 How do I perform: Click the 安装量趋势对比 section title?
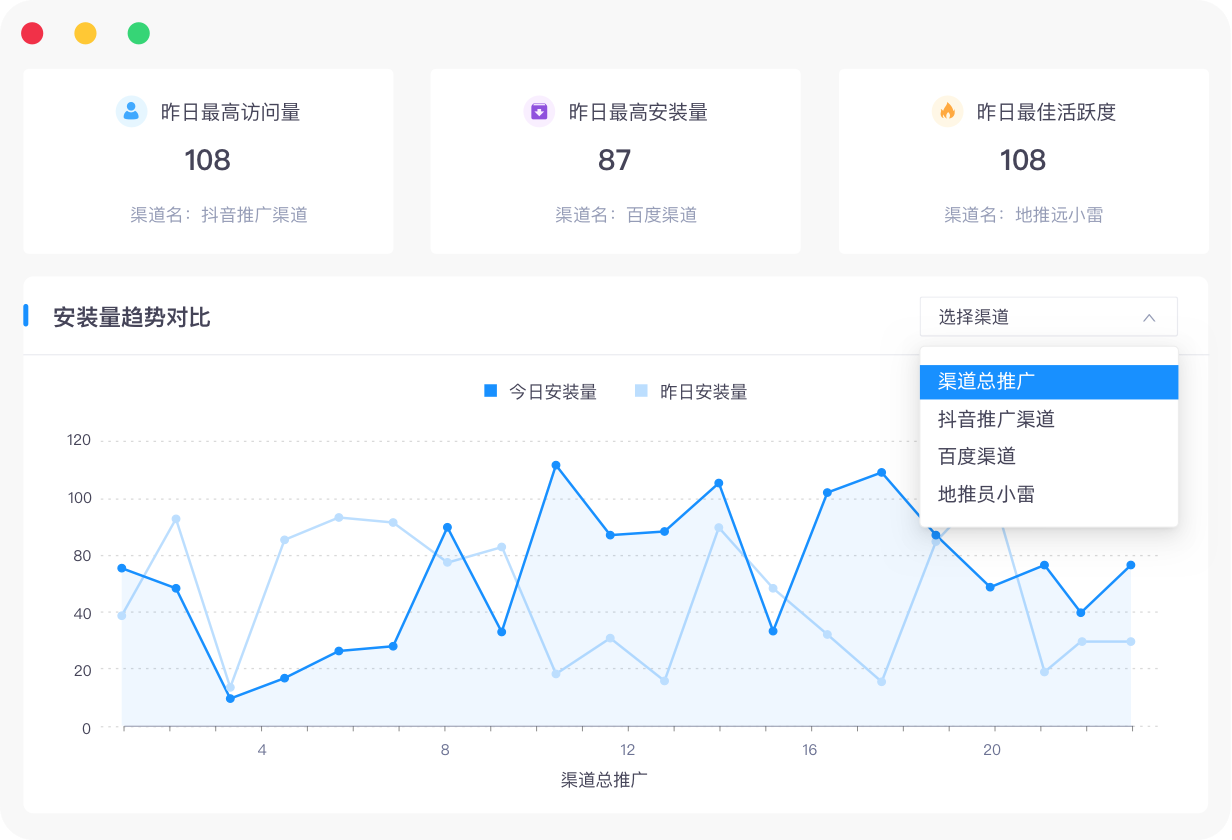tap(132, 318)
